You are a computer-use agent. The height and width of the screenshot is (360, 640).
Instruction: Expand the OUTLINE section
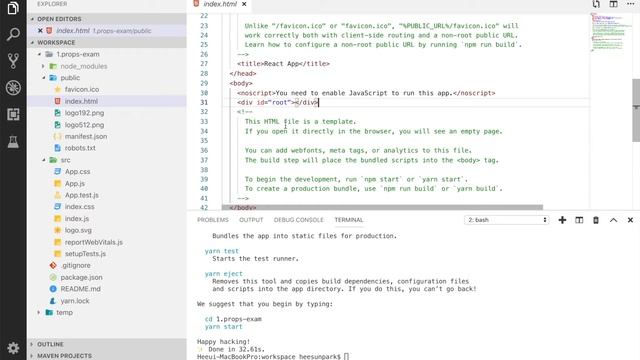107,344
